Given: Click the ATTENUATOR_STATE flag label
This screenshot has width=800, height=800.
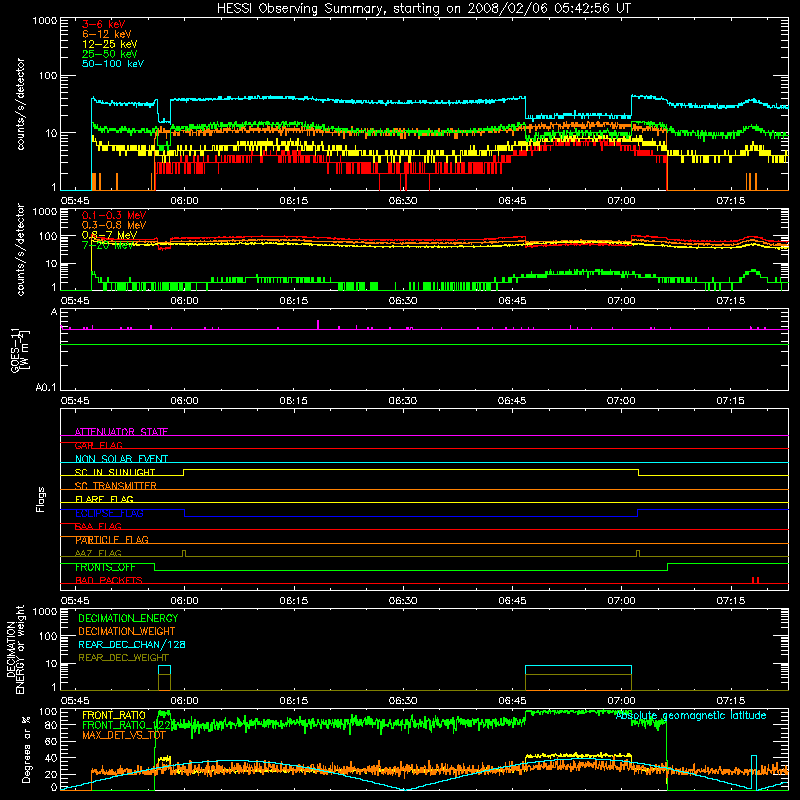Looking at the screenshot, I should tap(121, 432).
